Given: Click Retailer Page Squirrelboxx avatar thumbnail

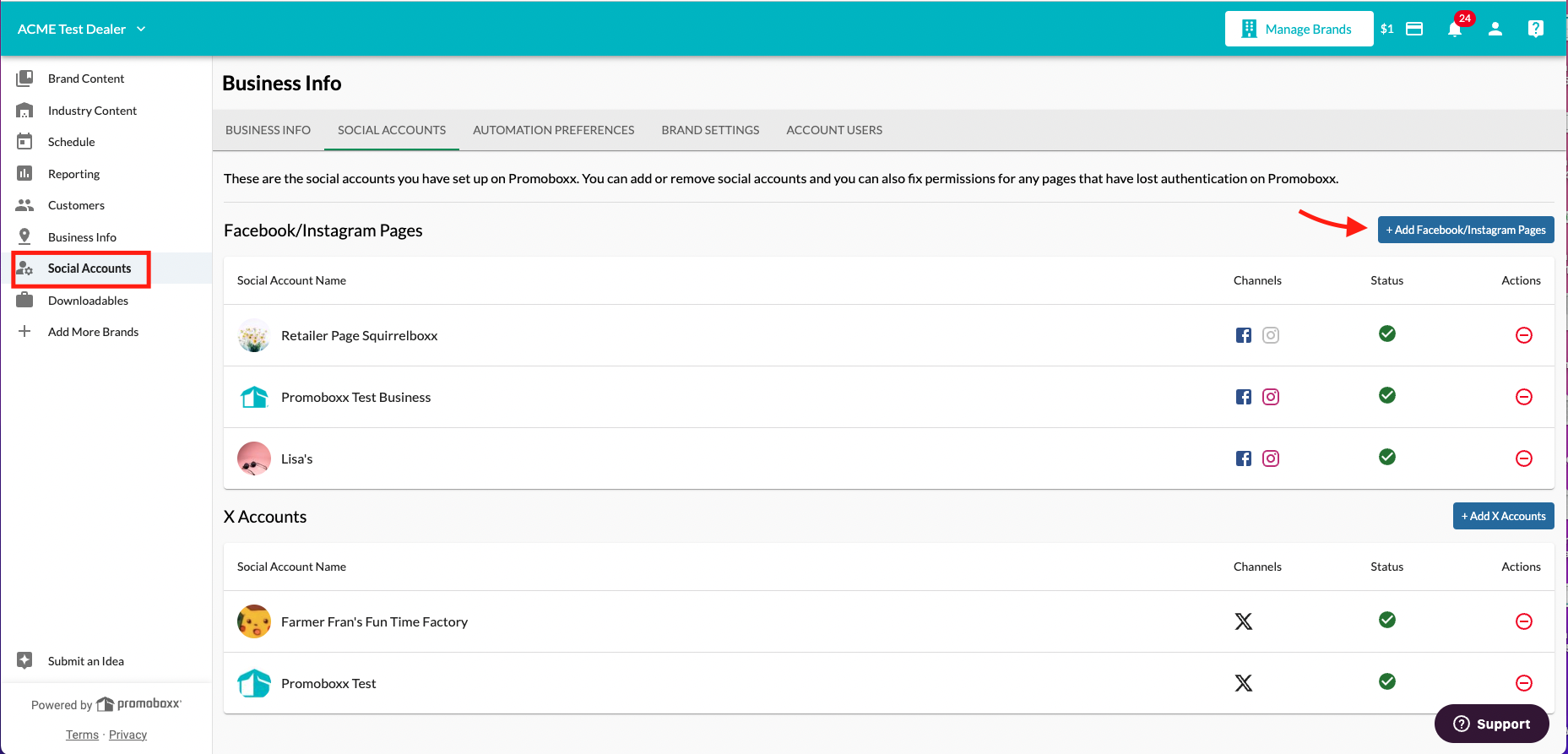Looking at the screenshot, I should (254, 335).
